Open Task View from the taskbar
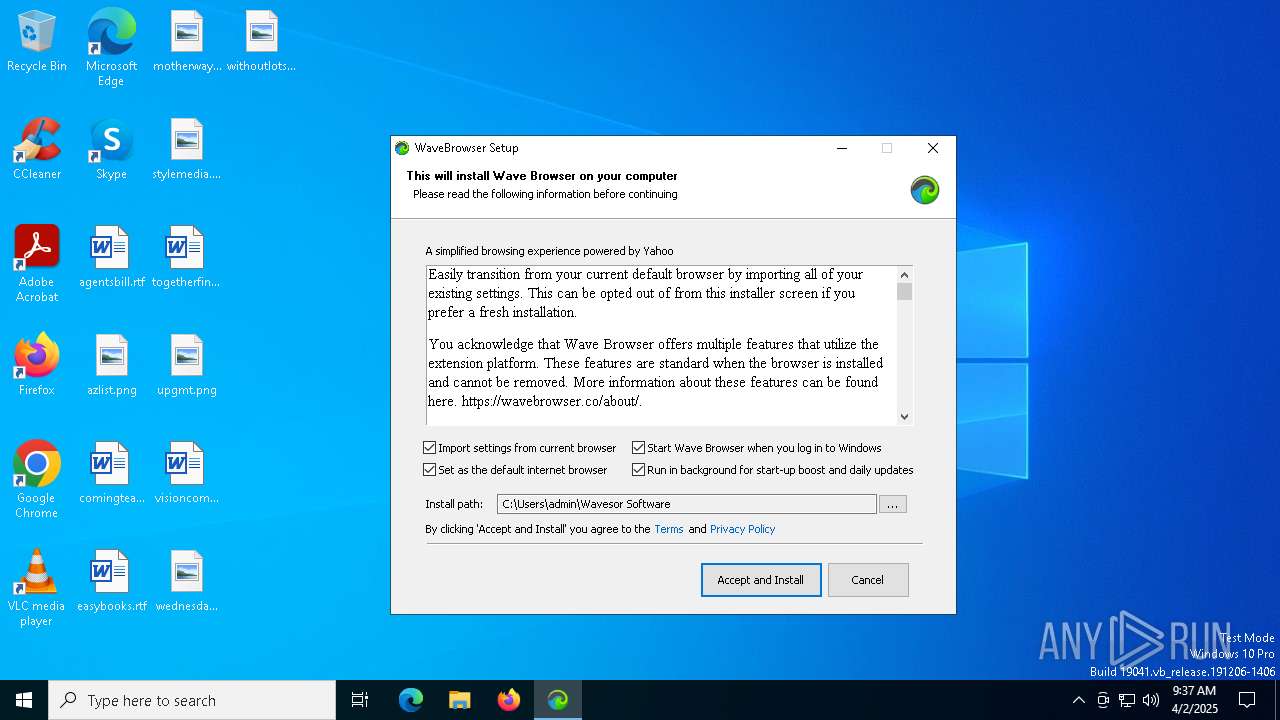Image resolution: width=1280 pixels, height=720 pixels. coord(360,700)
